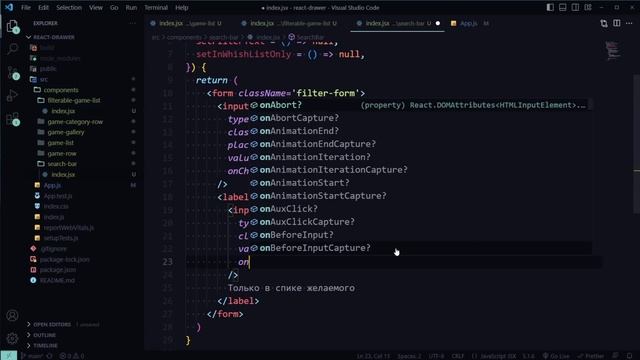Viewport: 640px width, 360px height.
Task: Click the errors and warnings status counter
Action: pyautogui.click(x=72, y=356)
